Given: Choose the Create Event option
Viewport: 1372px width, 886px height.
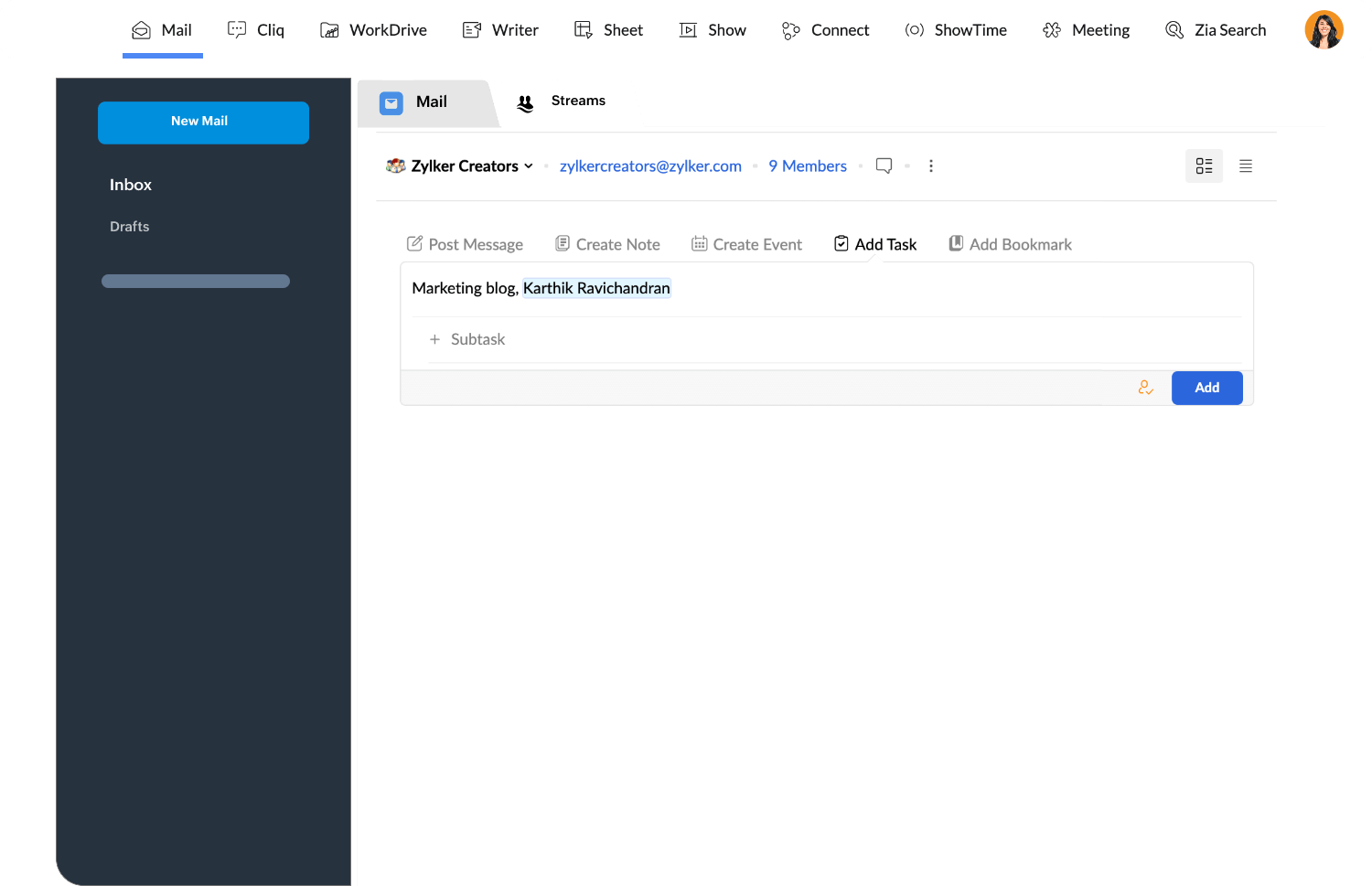Looking at the screenshot, I should coord(746,244).
